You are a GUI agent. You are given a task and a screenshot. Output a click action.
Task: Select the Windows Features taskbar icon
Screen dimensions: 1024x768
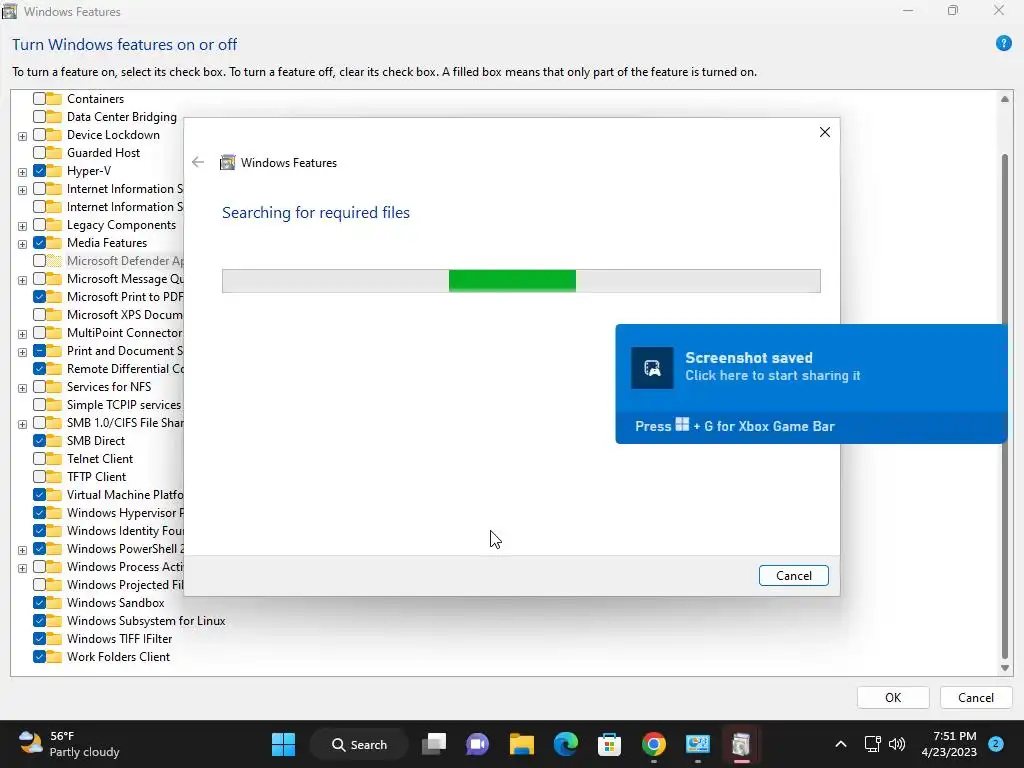(x=741, y=744)
